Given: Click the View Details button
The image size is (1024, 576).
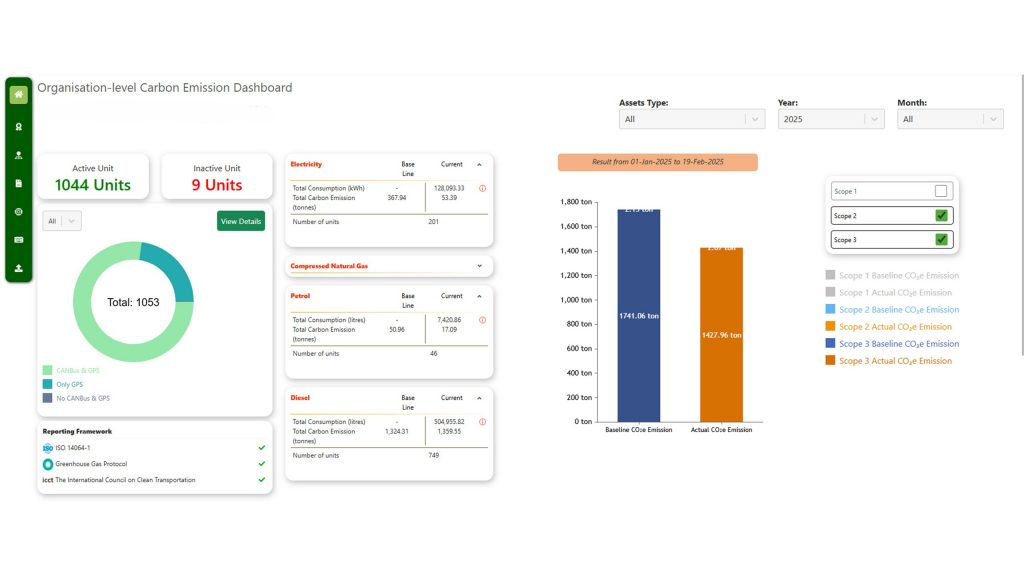Looking at the screenshot, I should tap(240, 221).
